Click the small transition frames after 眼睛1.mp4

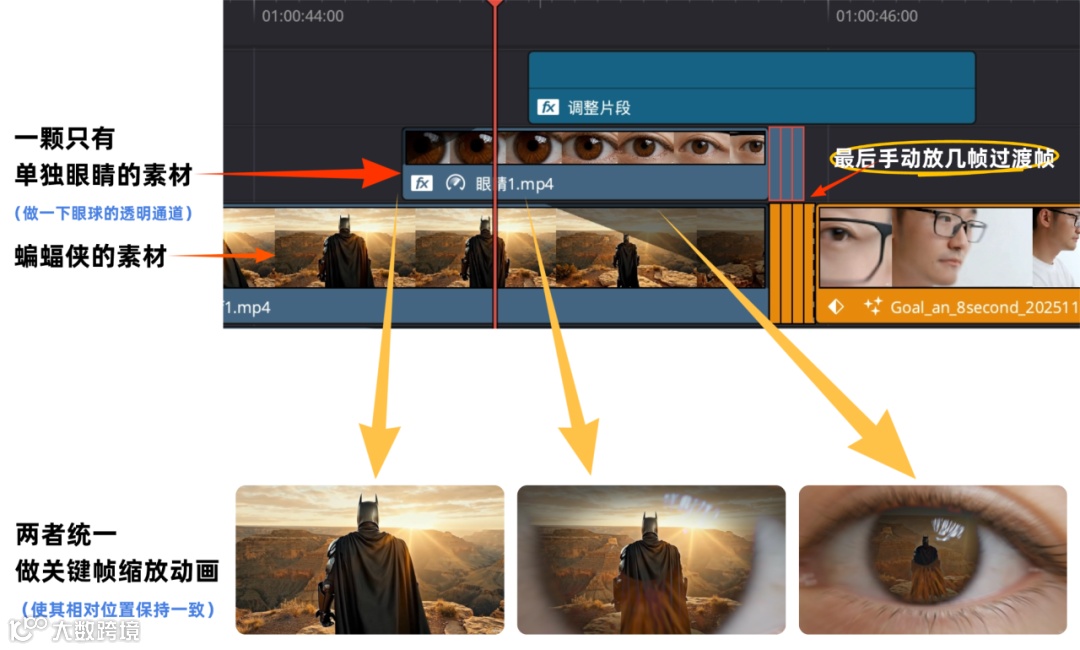coord(786,164)
